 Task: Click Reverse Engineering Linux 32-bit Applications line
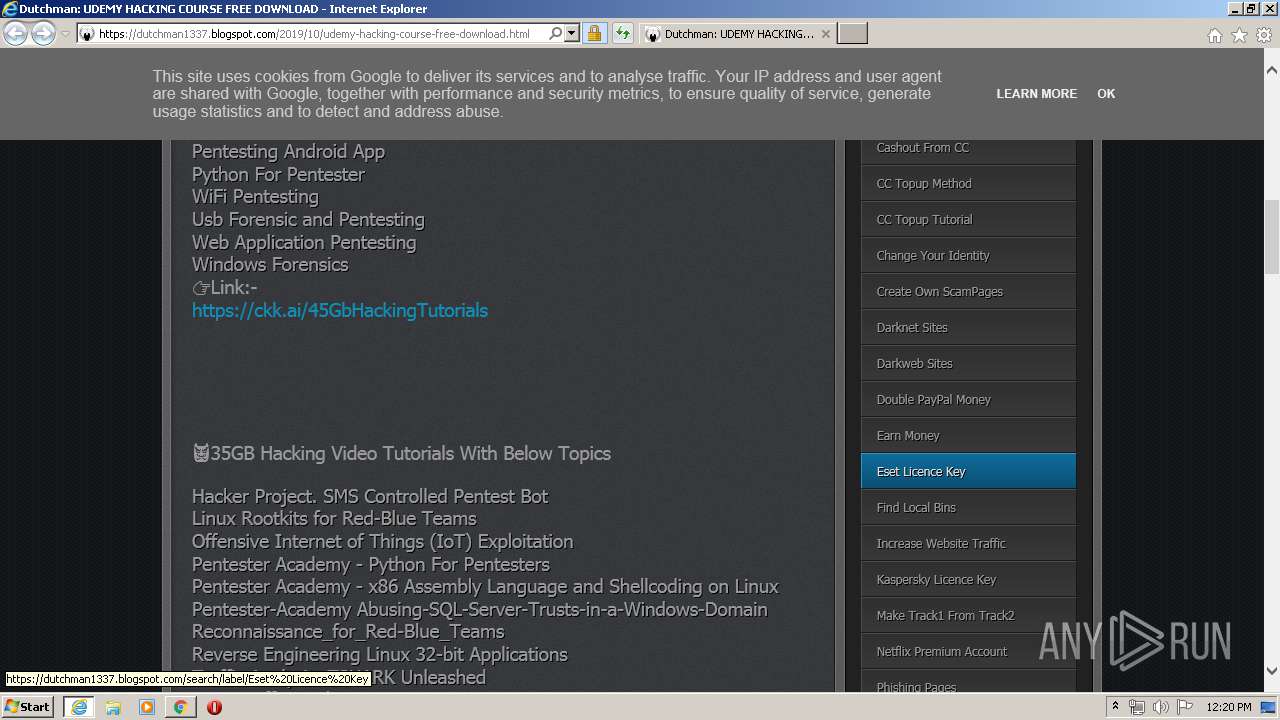pos(380,655)
